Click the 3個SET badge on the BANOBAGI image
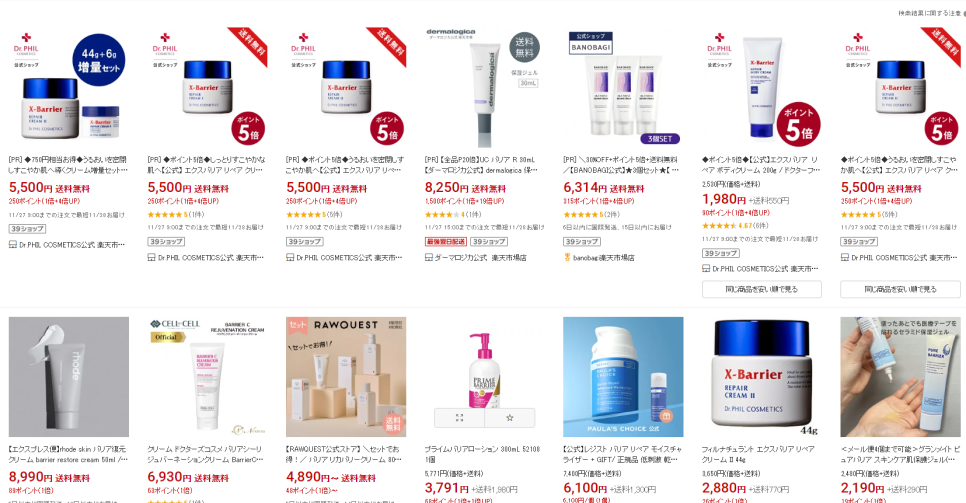966x503 pixels. (660, 139)
